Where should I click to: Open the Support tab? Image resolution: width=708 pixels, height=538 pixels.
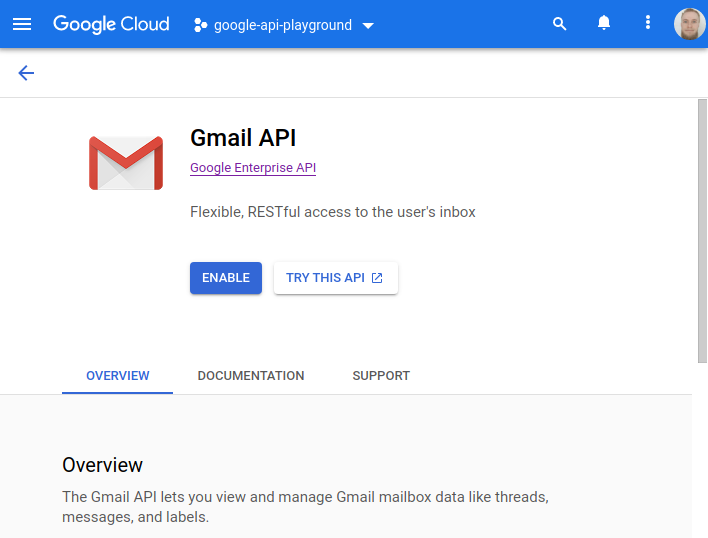pyautogui.click(x=381, y=376)
